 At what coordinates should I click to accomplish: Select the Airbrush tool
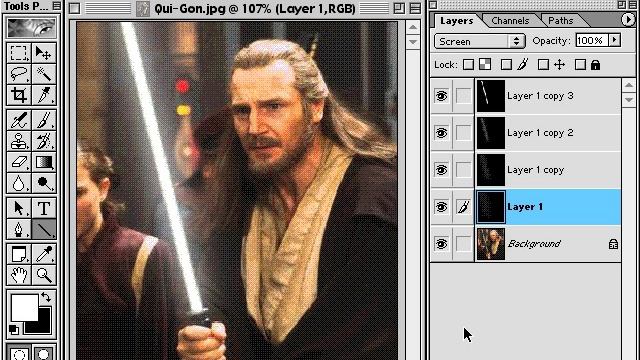[x=18, y=120]
